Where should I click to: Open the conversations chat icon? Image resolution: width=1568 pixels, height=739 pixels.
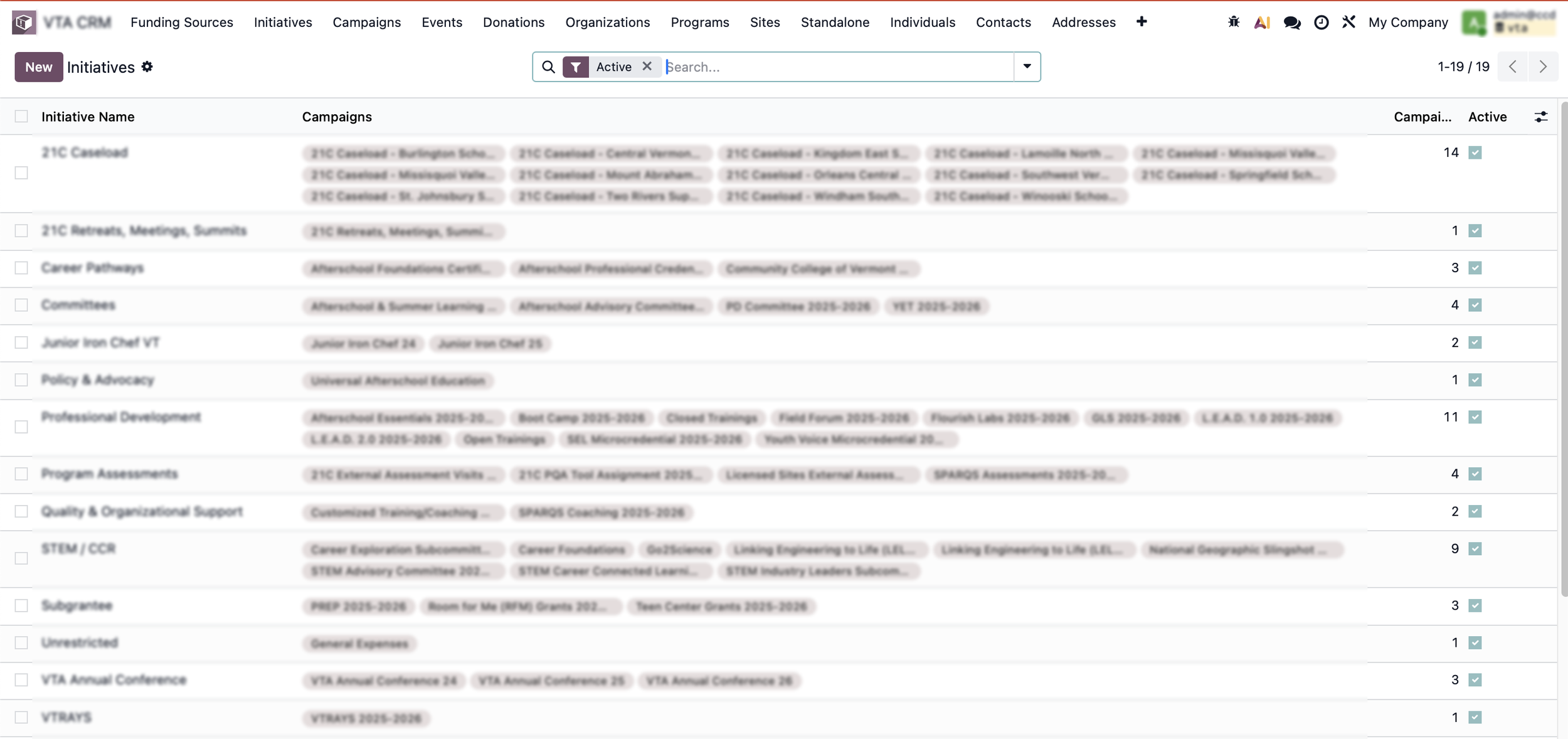point(1291,23)
